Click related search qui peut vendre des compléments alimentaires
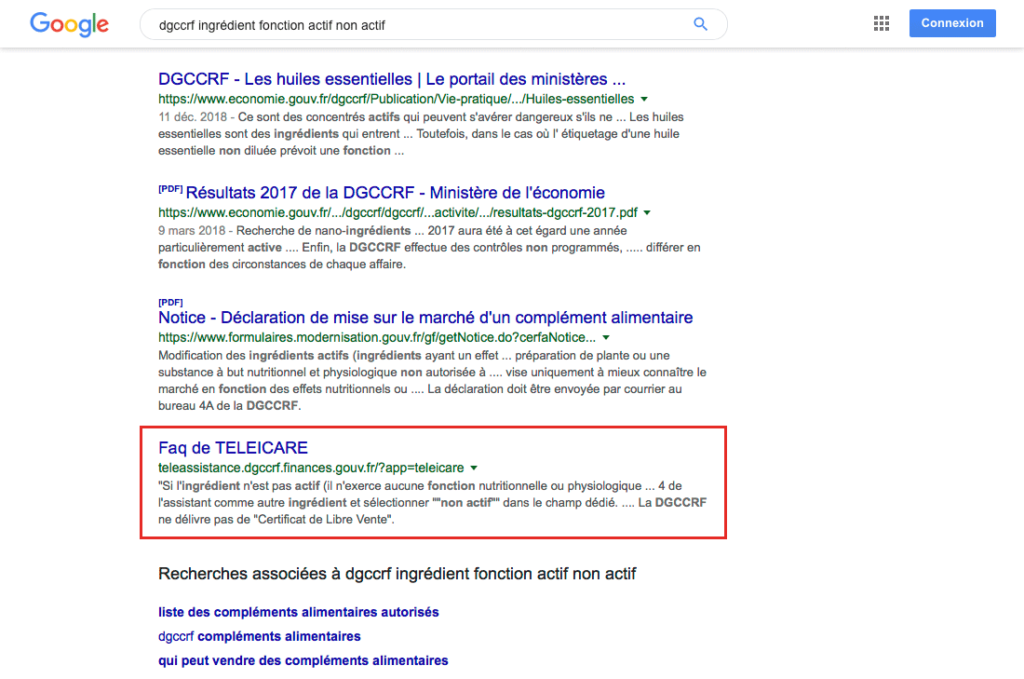This screenshot has width=1024, height=679. (x=303, y=661)
